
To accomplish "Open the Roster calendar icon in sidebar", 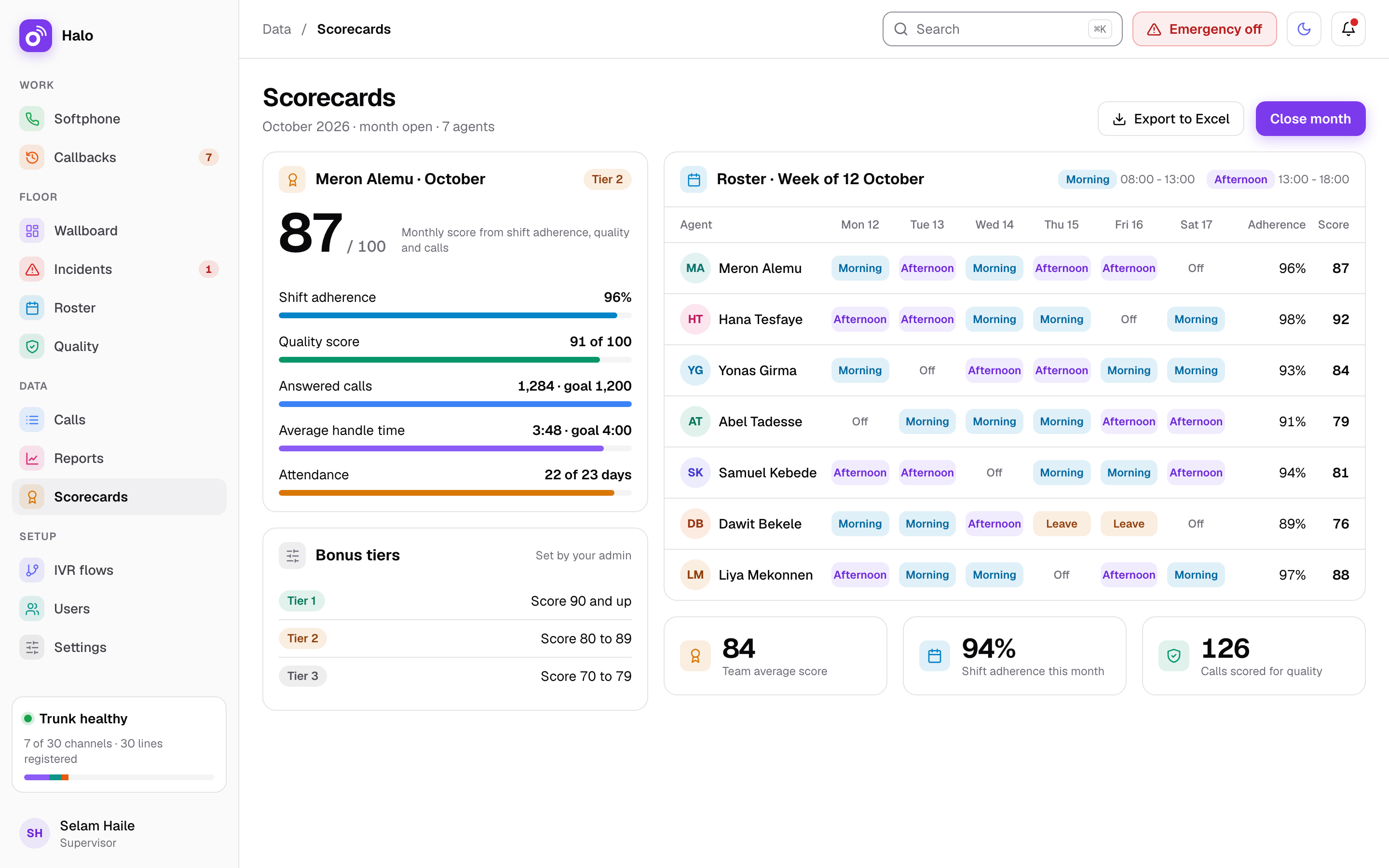I will pyautogui.click(x=32, y=308).
